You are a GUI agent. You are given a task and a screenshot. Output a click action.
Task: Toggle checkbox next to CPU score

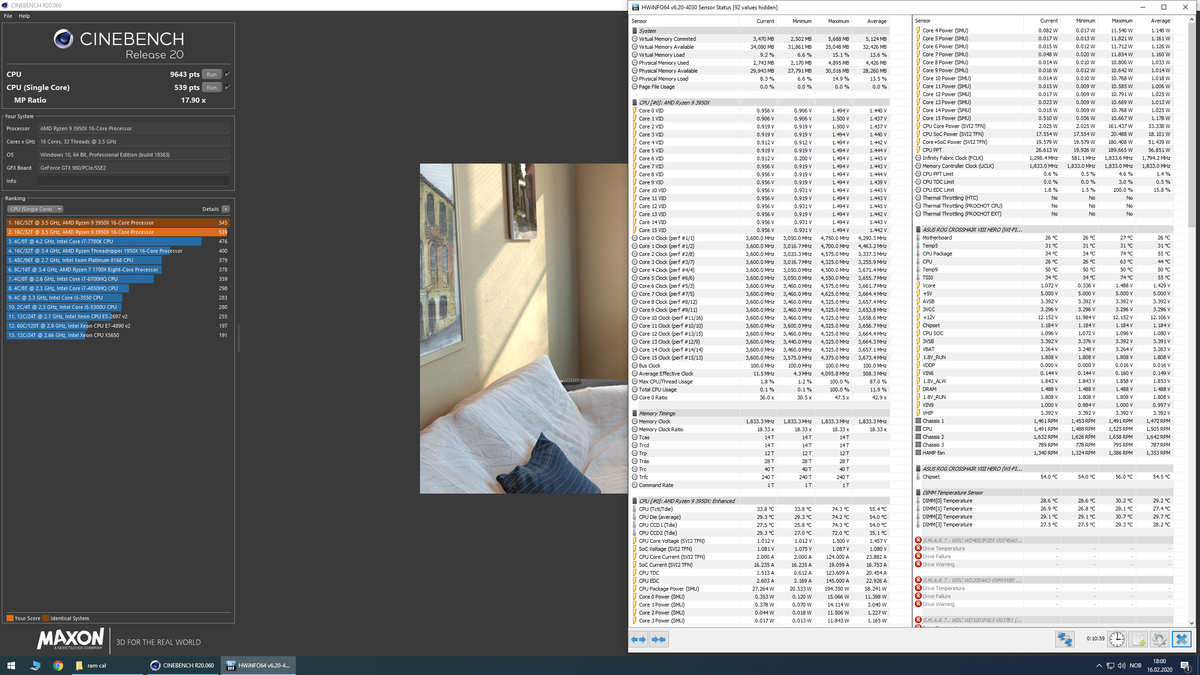tap(227, 74)
